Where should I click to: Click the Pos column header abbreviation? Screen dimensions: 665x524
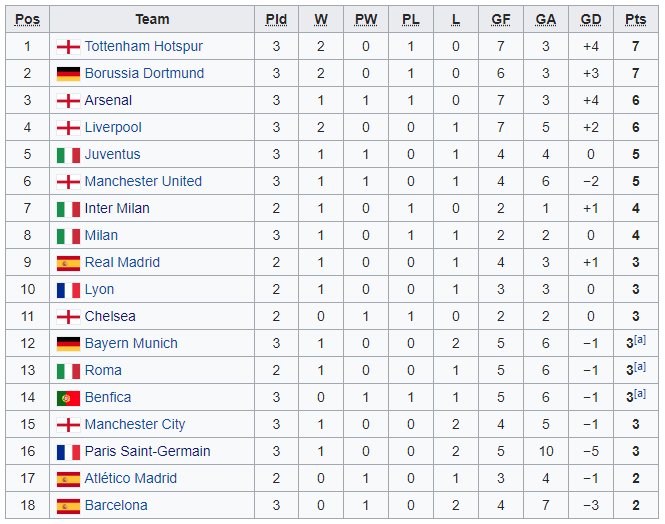coord(28,20)
